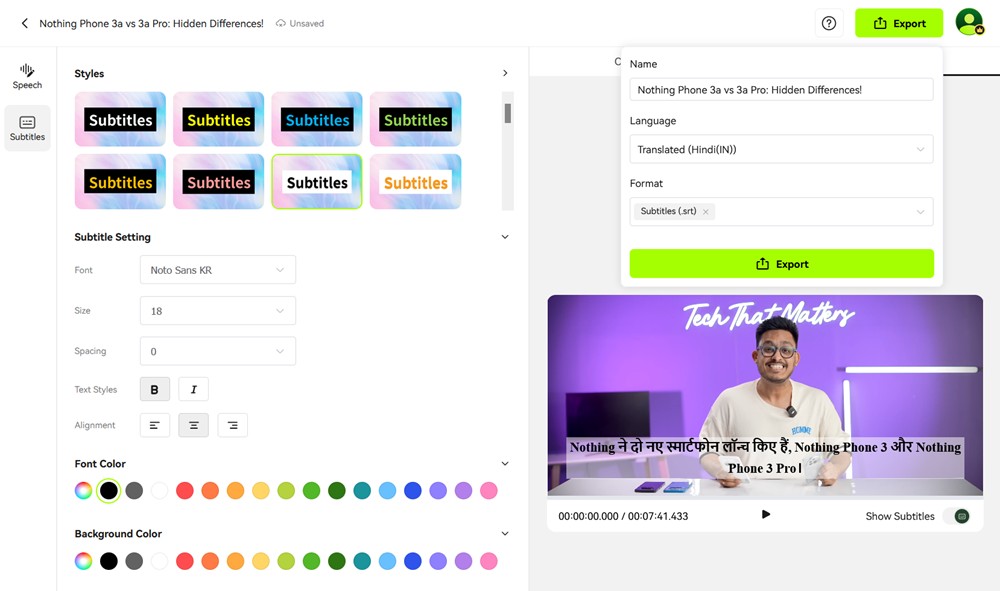
Task: Open the help question mark icon
Action: tap(828, 24)
